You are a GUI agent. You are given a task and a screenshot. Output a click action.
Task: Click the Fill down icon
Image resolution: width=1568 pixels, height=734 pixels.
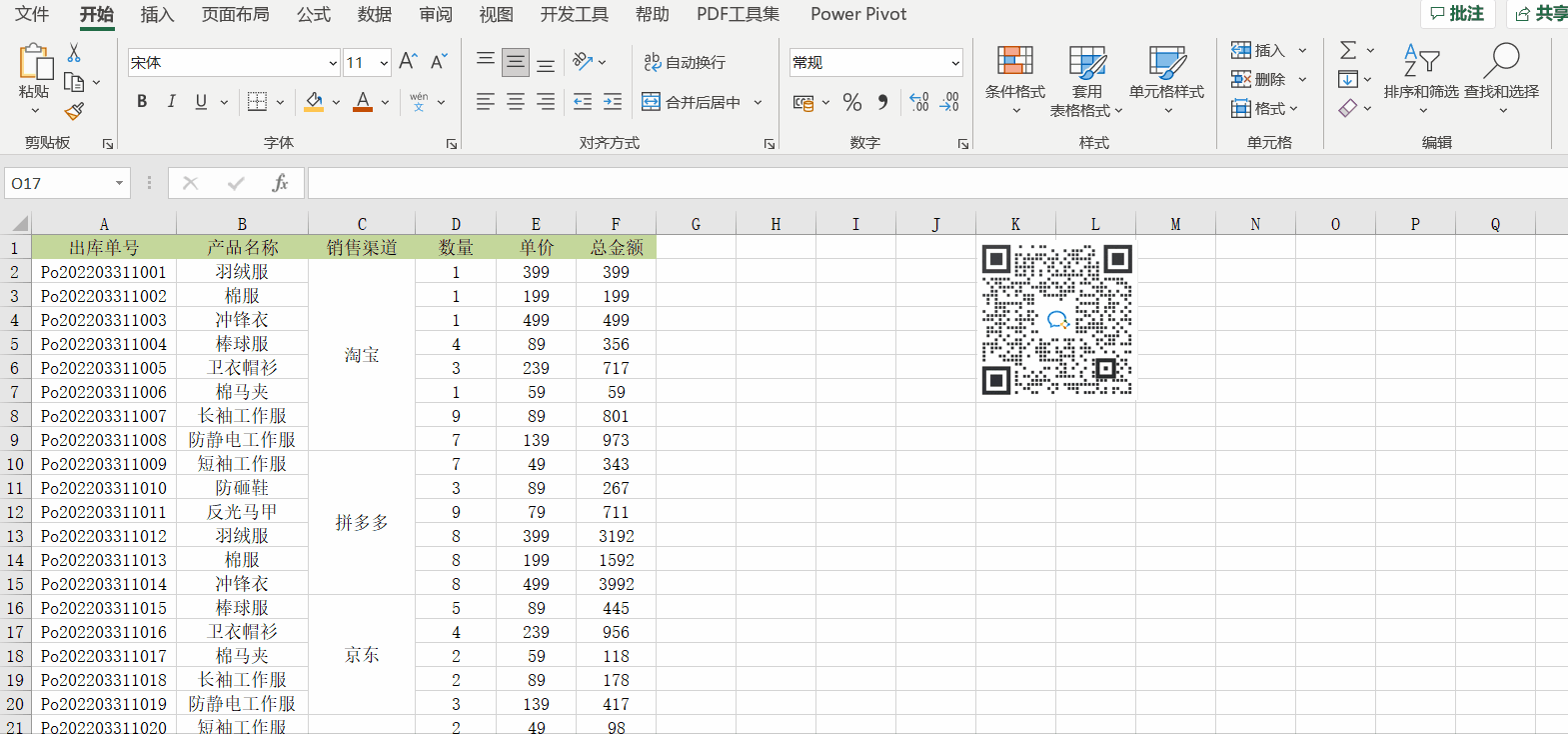point(1348,79)
